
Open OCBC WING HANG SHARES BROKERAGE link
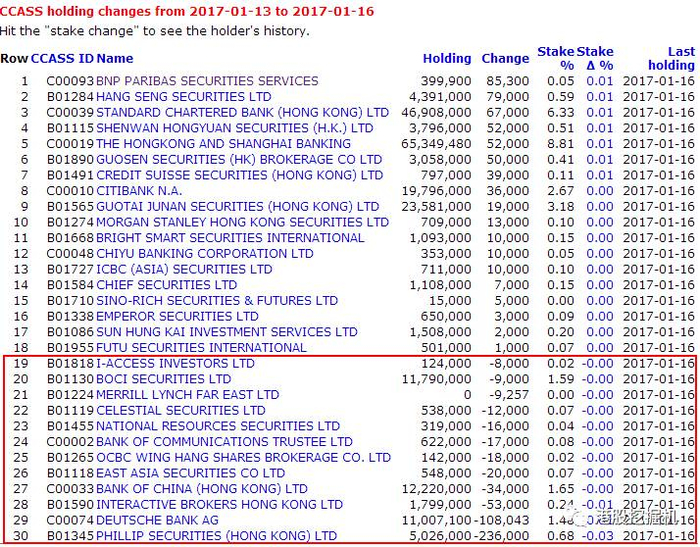243,457
